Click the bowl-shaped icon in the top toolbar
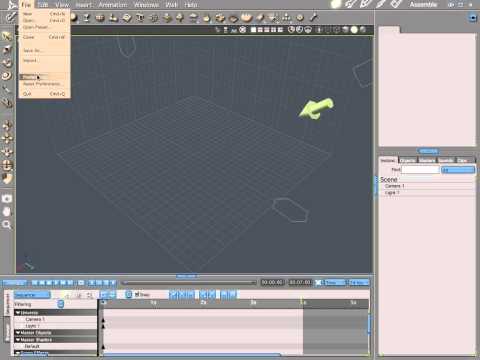Viewport: 480px width, 360px height. tap(246, 17)
